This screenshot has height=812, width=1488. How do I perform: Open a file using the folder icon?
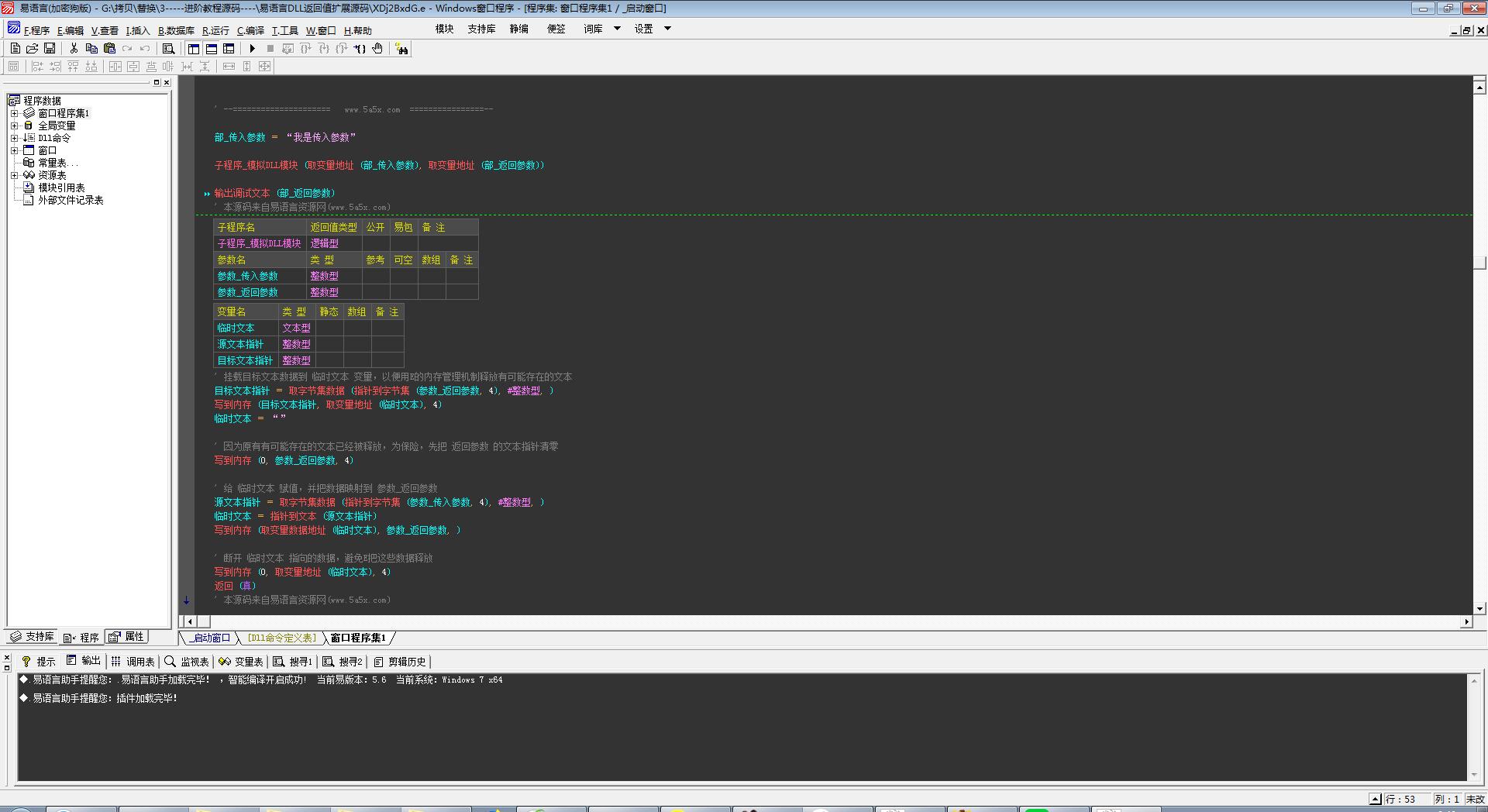(x=33, y=48)
